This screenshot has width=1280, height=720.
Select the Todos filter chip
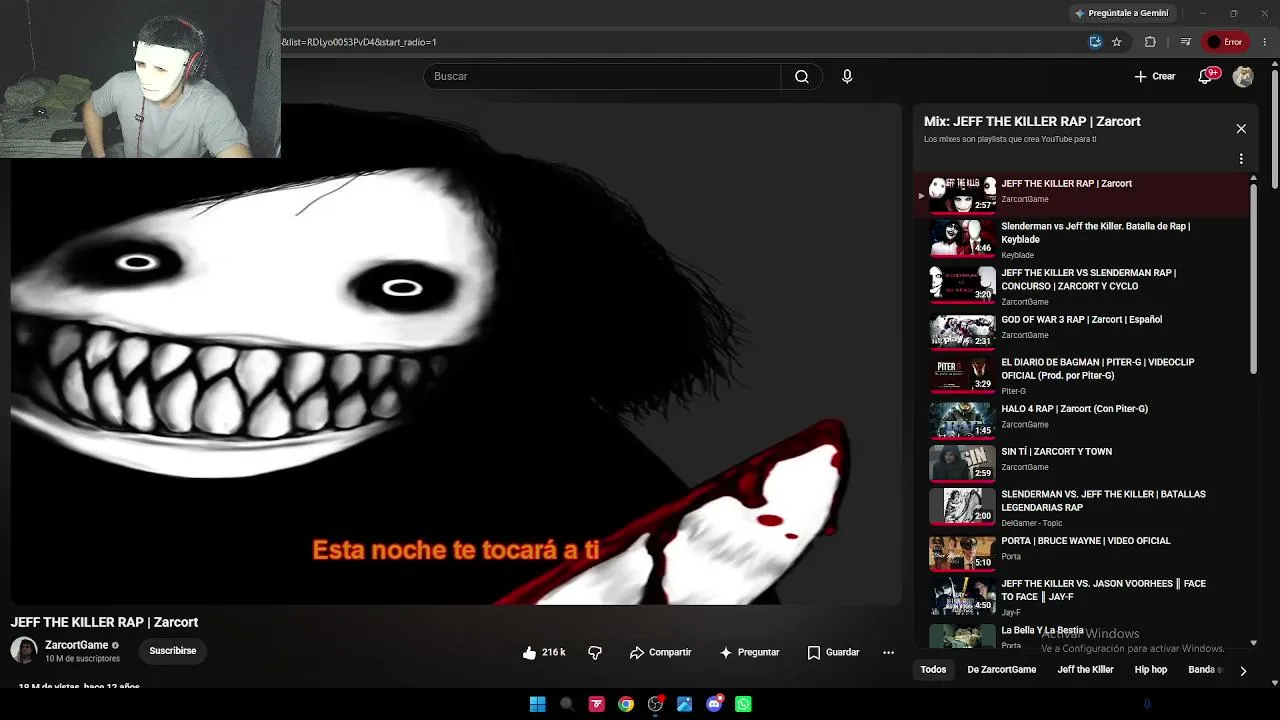click(933, 670)
